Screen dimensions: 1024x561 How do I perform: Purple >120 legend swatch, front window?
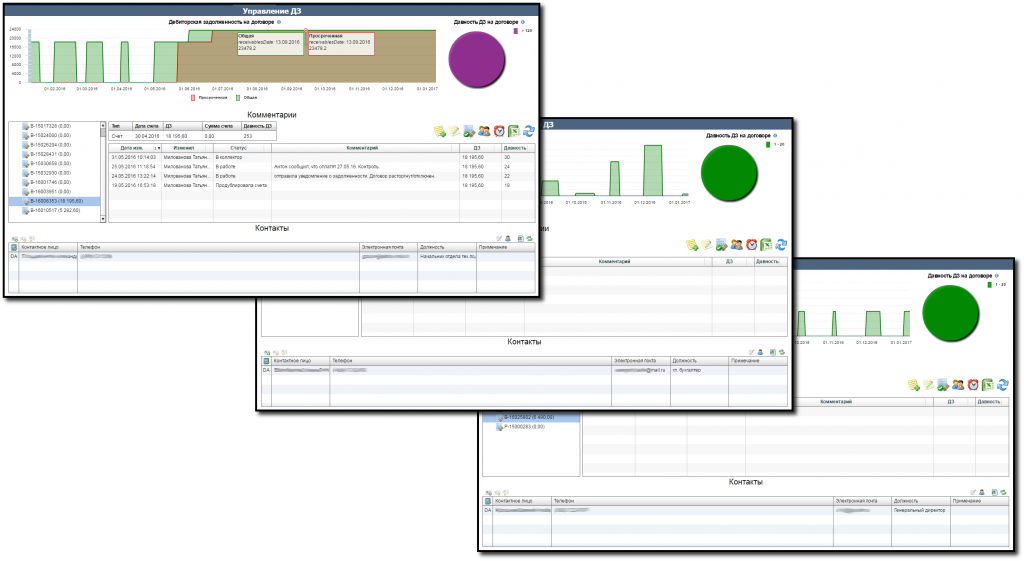pyautogui.click(x=515, y=31)
